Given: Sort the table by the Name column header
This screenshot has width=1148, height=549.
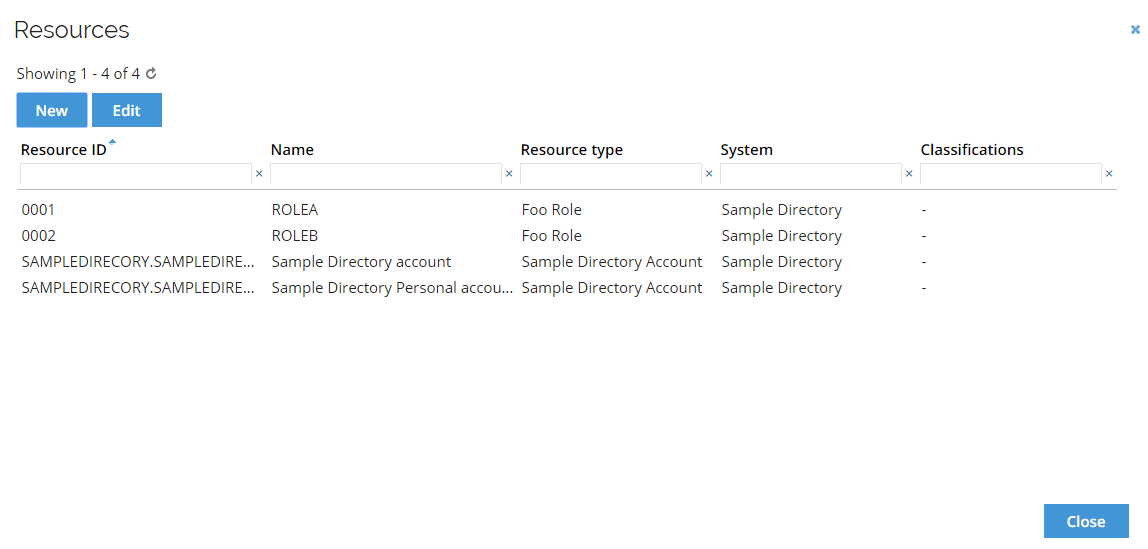Looking at the screenshot, I should tap(292, 150).
